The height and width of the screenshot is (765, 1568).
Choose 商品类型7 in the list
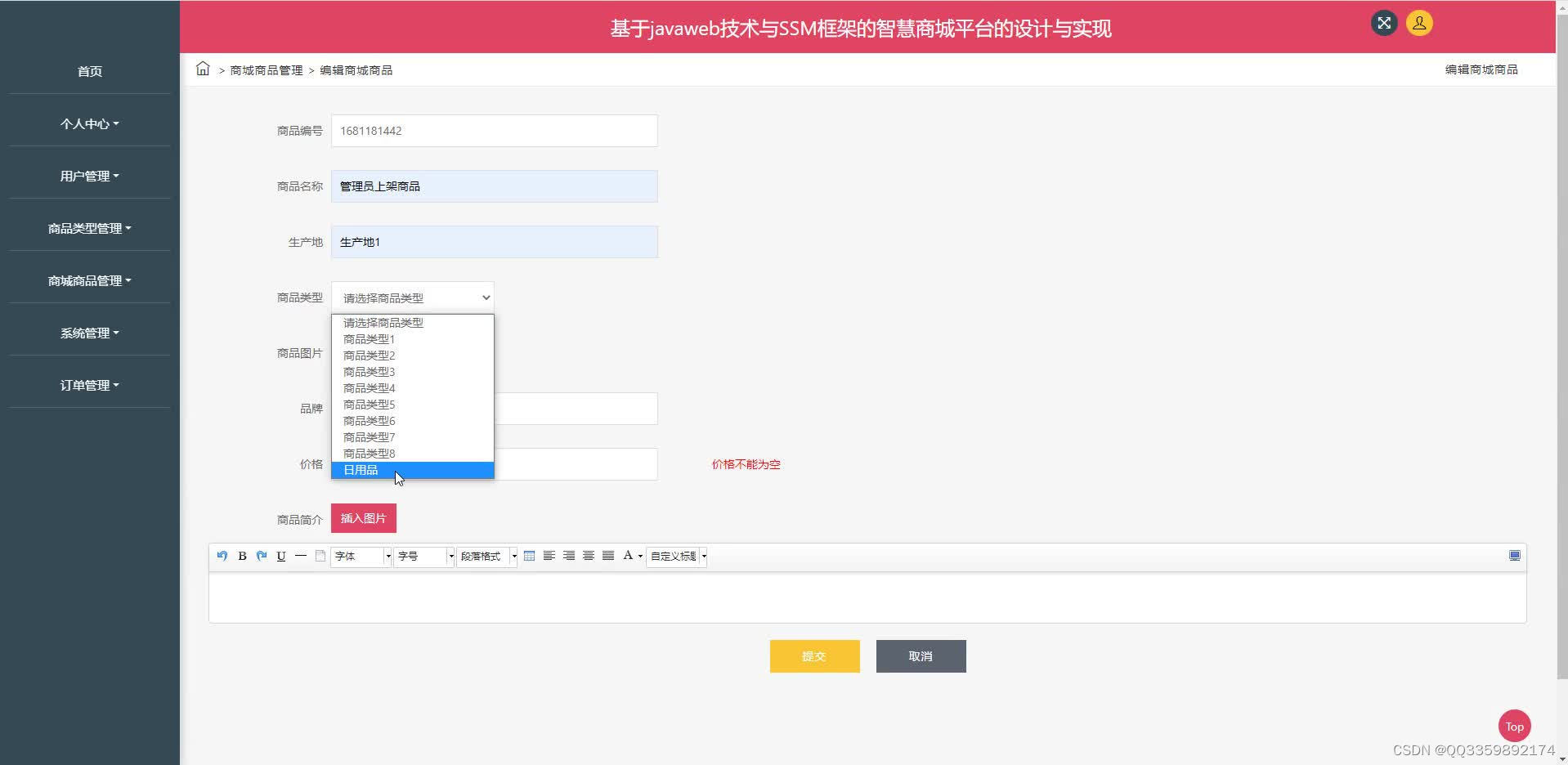coord(413,437)
